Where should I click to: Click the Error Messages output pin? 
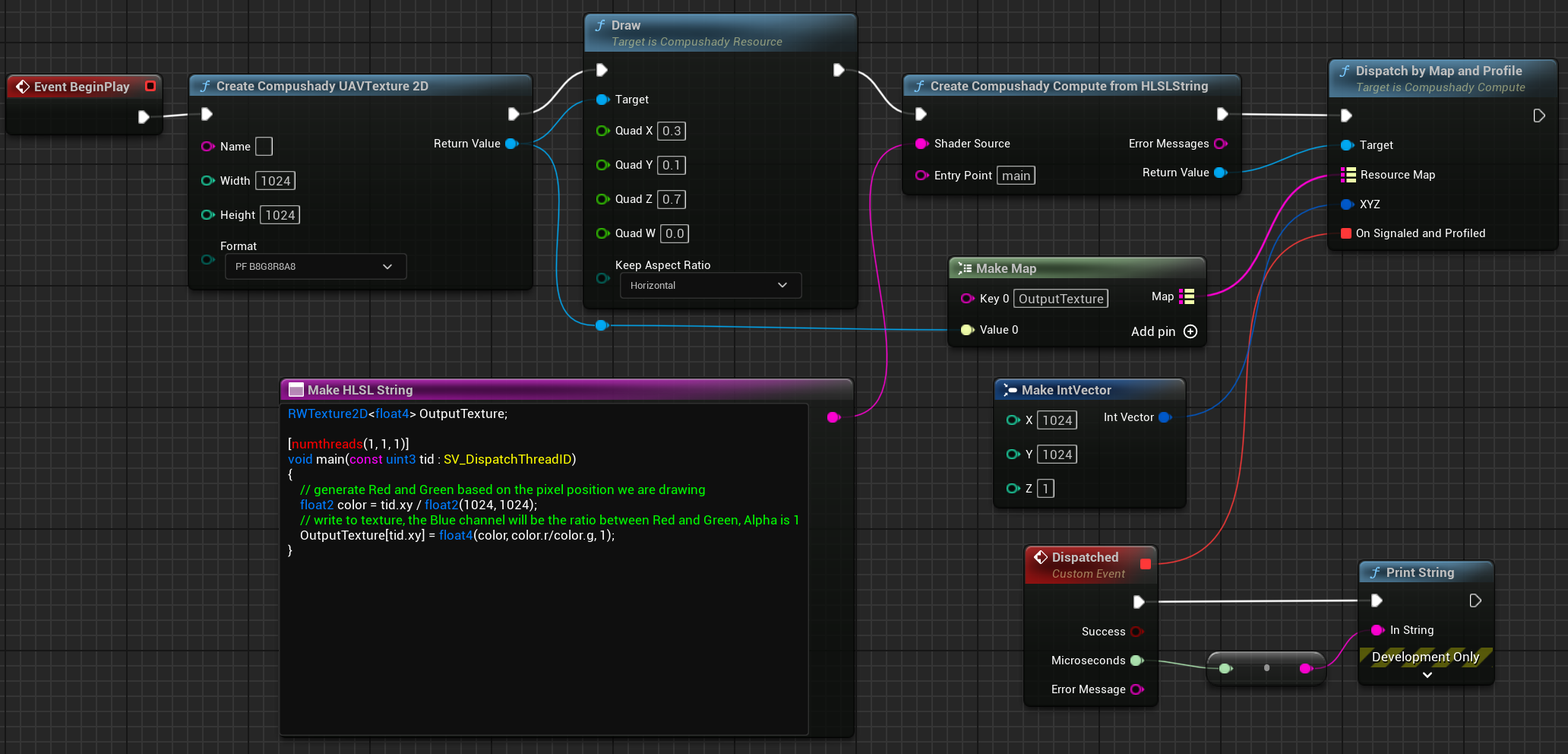coord(1220,144)
